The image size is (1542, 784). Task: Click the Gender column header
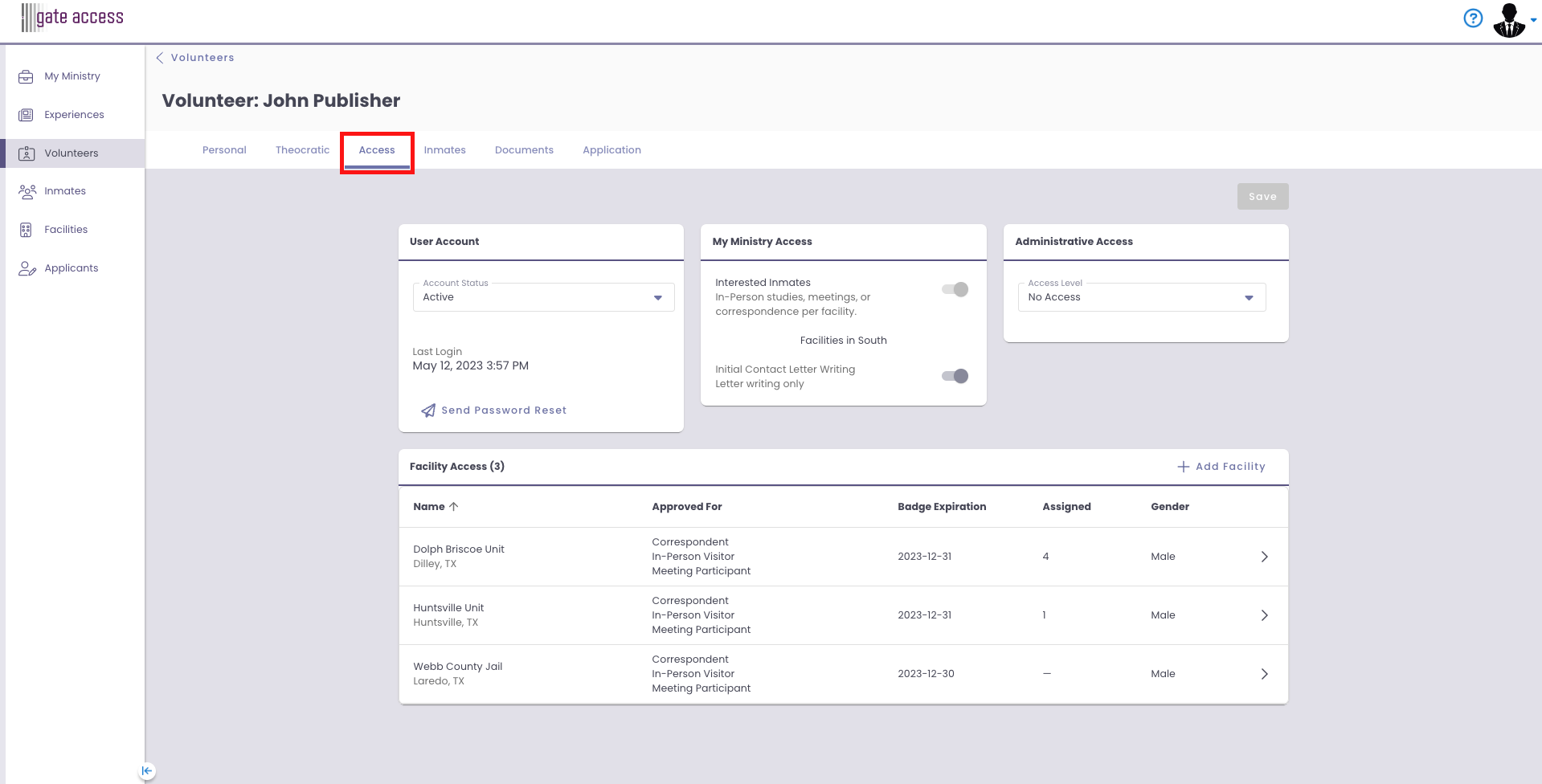coord(1170,507)
